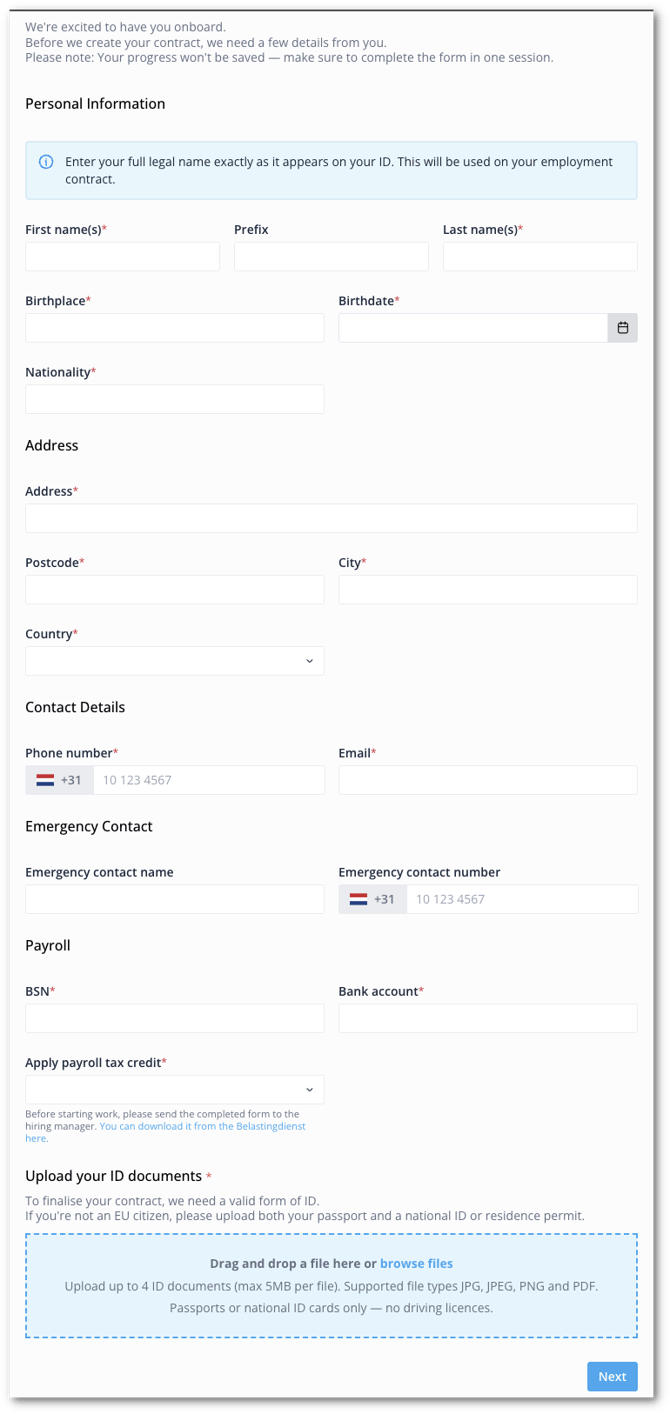Click the browse files link
The width and height of the screenshot is (670, 1414).
click(x=416, y=1263)
